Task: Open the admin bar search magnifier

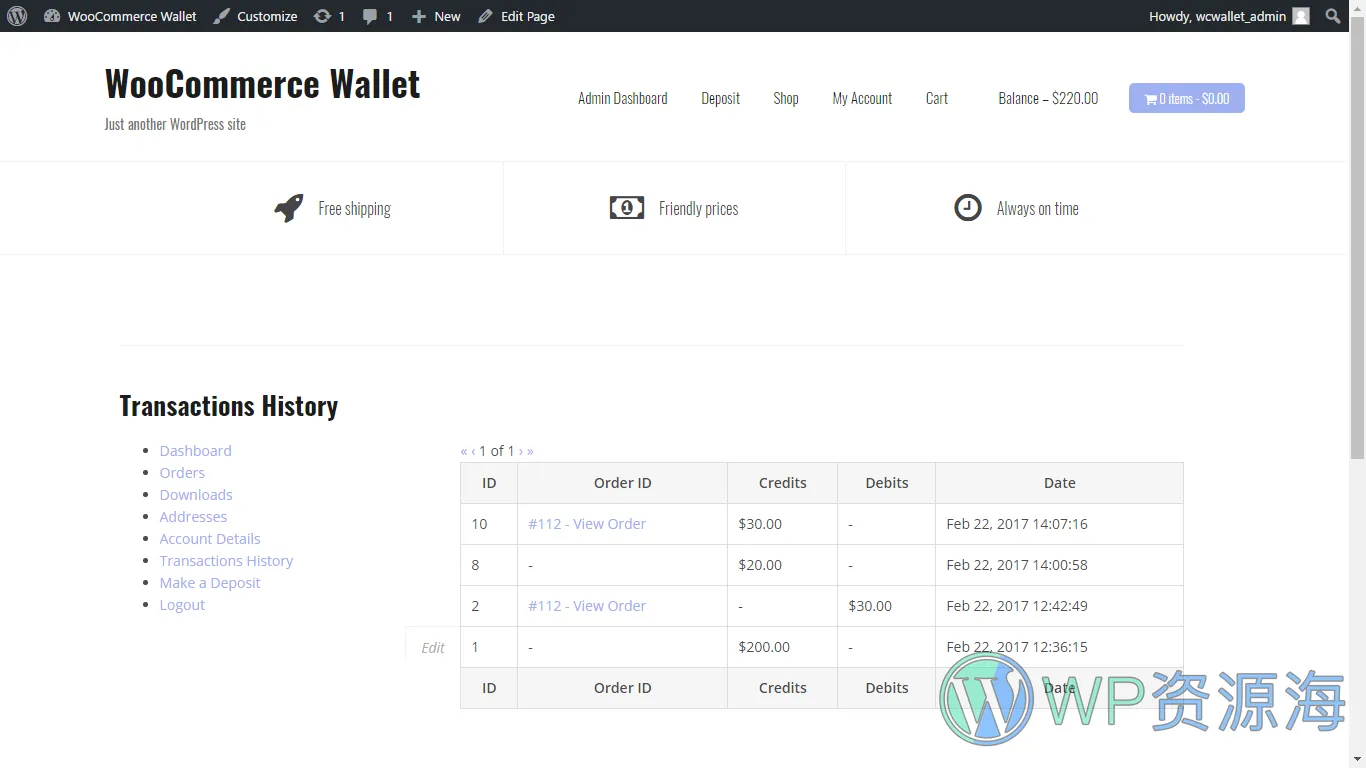Action: (1333, 16)
